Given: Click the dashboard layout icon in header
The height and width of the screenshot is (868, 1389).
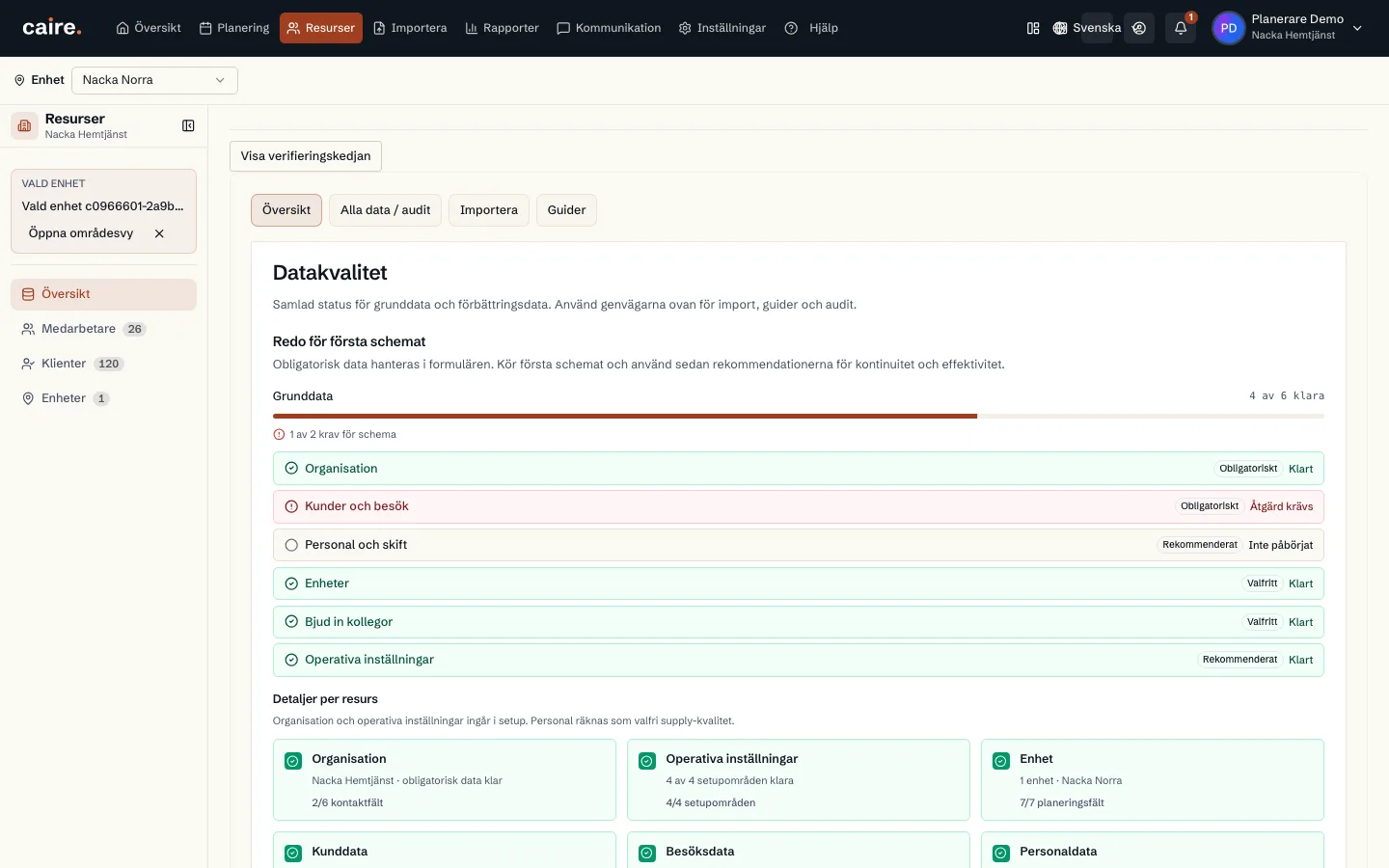Looking at the screenshot, I should pyautogui.click(x=1033, y=28).
